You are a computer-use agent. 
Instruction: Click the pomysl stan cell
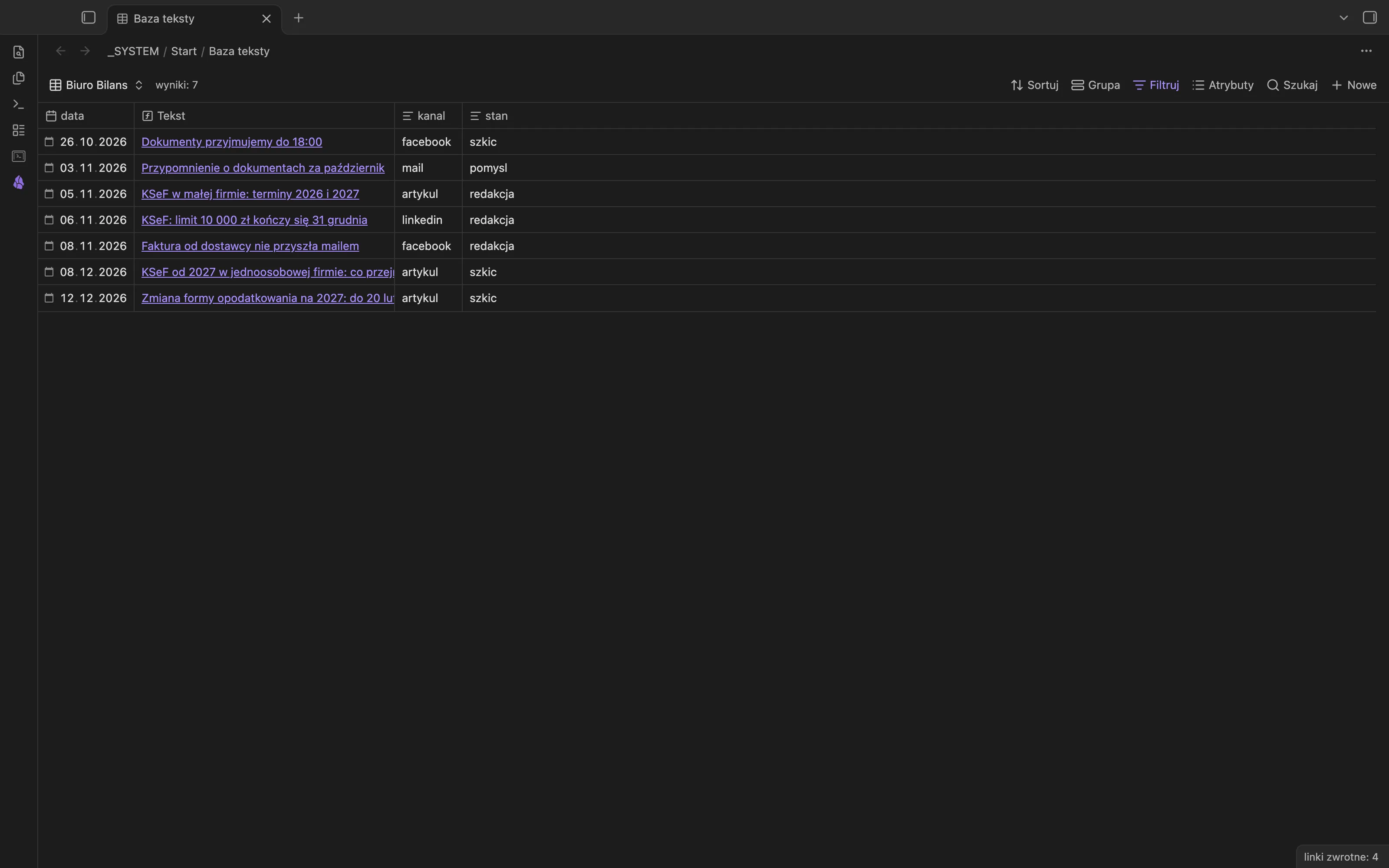click(488, 168)
